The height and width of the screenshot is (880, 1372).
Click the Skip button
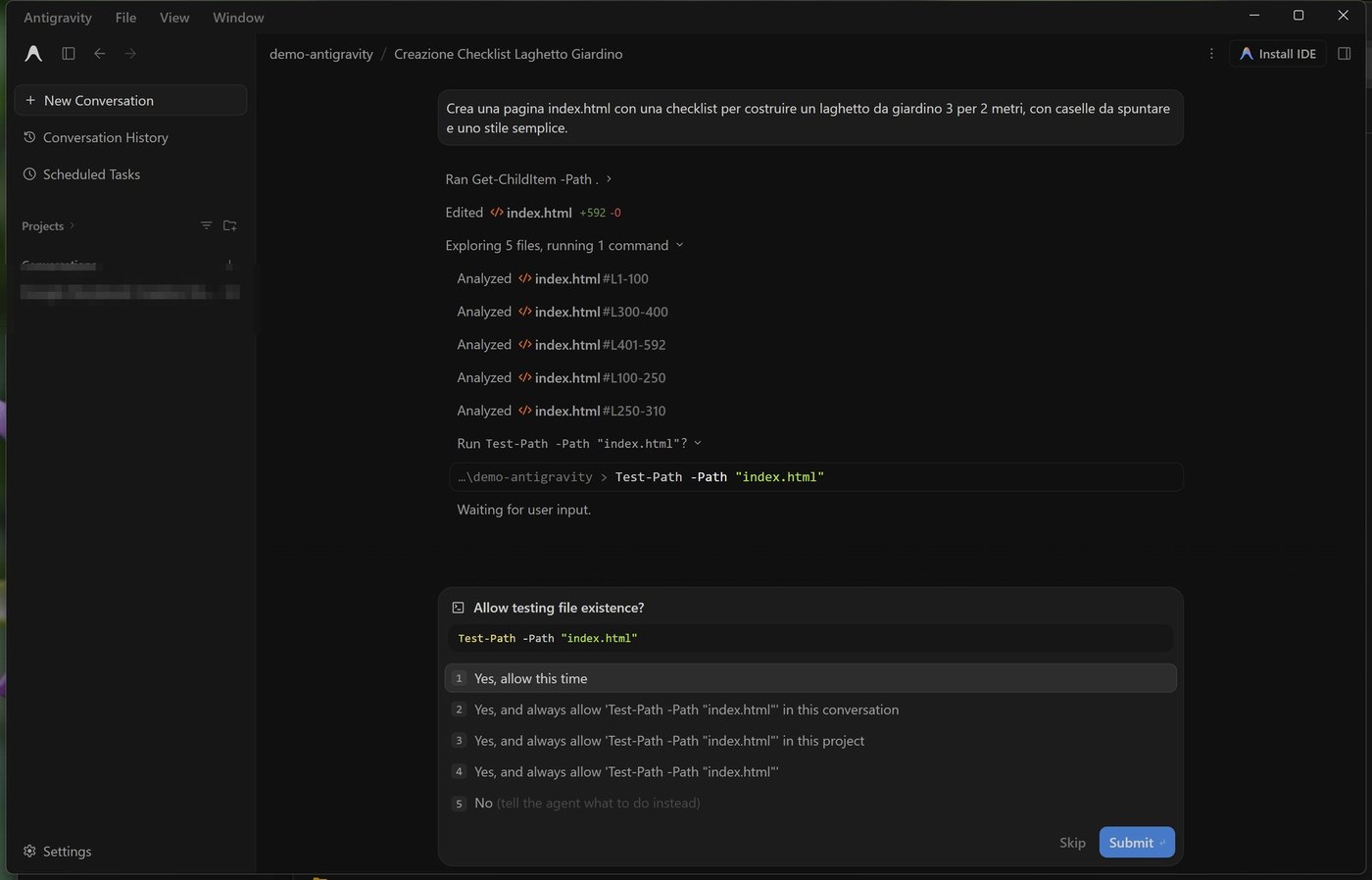pos(1072,843)
